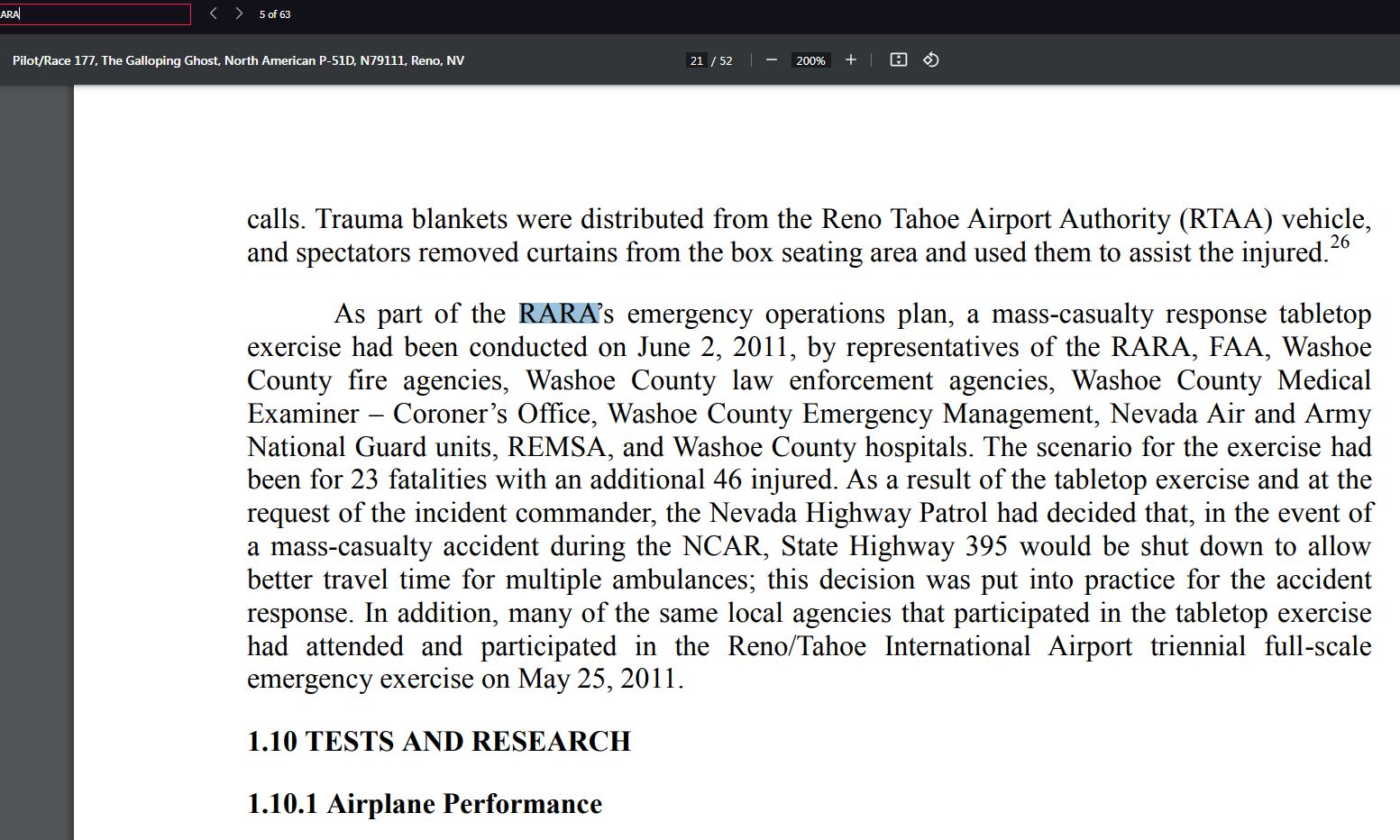This screenshot has height=840, width=1400.
Task: Click the Pilot/Race 177 document title
Action: coord(238,60)
